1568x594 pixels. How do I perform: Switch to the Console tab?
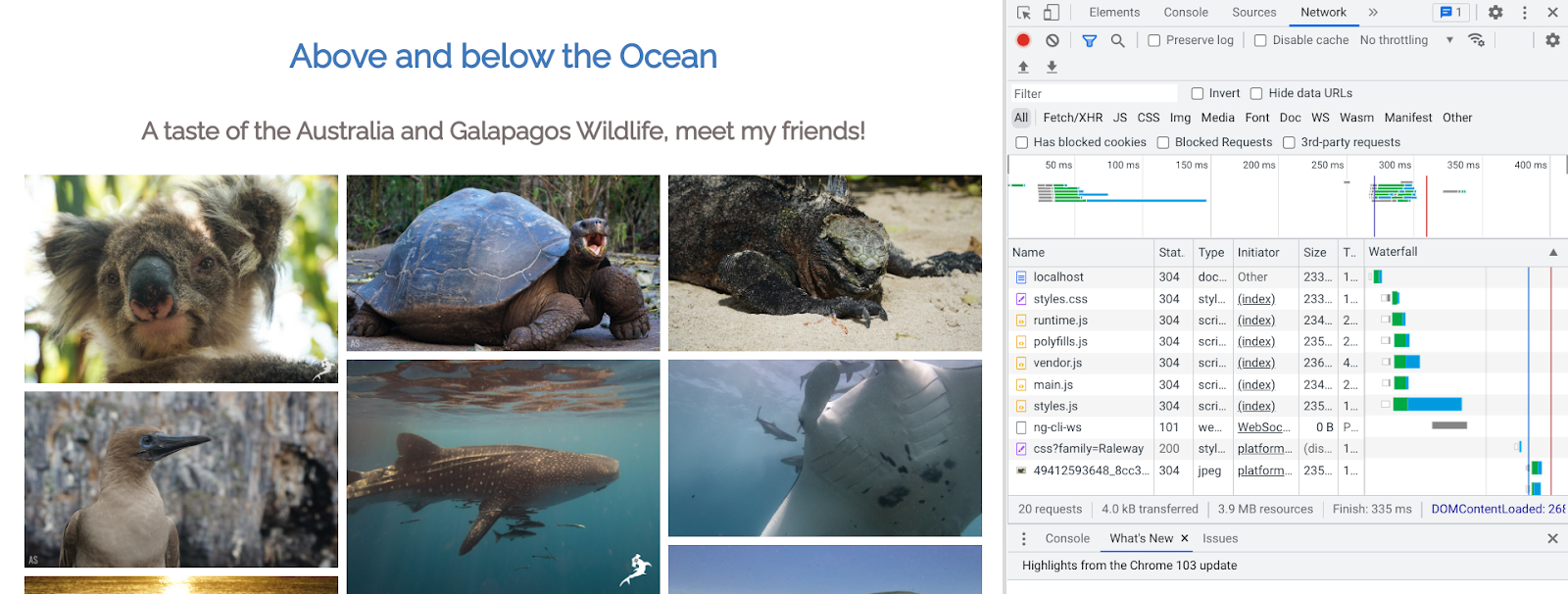click(1185, 13)
